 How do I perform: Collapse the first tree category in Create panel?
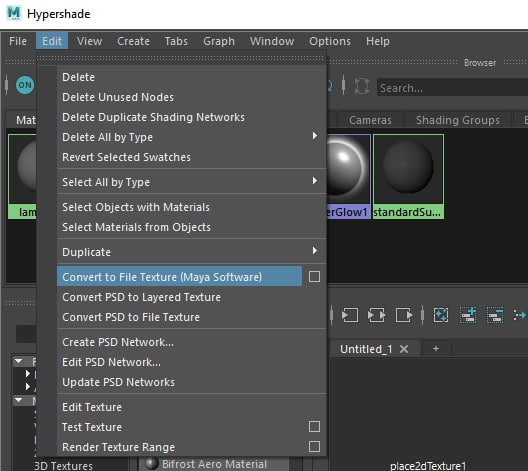(19, 361)
